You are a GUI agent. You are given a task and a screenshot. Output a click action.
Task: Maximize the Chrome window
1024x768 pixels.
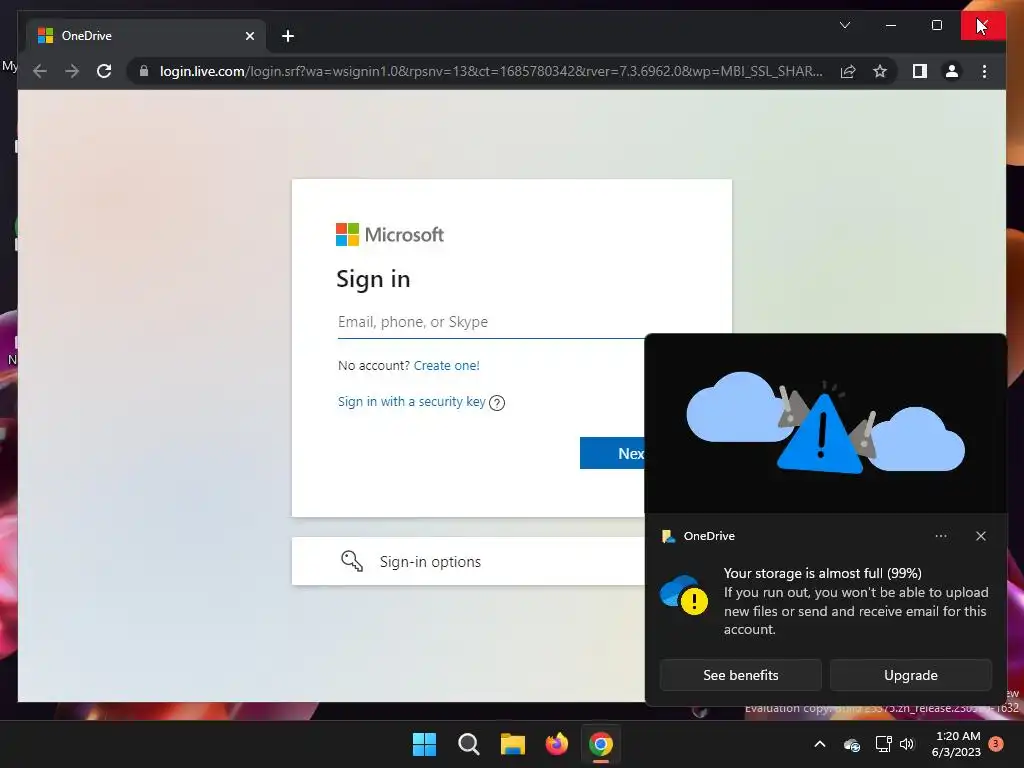tap(936, 25)
